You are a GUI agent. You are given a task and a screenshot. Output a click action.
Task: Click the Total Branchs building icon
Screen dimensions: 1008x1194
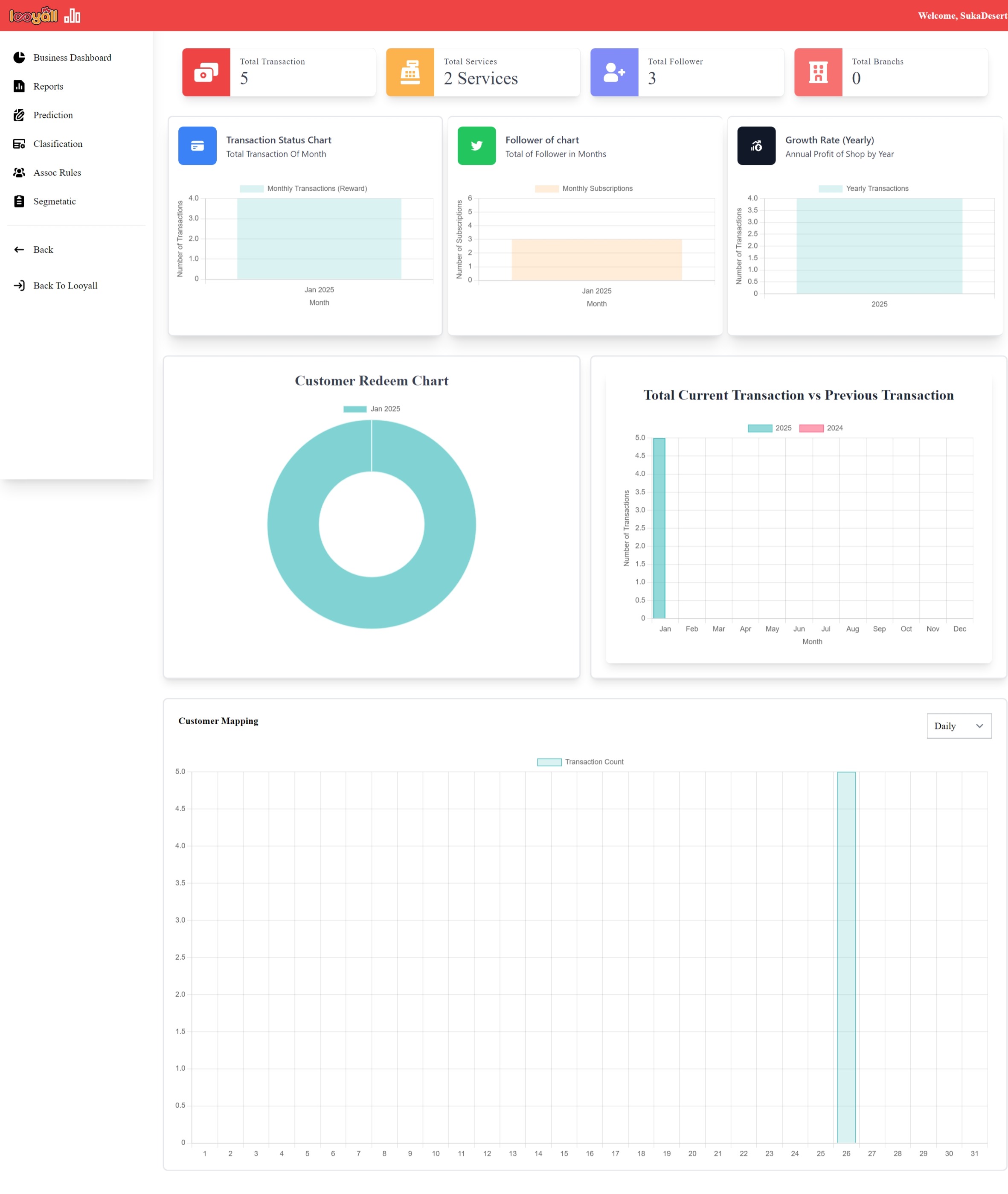(x=818, y=73)
